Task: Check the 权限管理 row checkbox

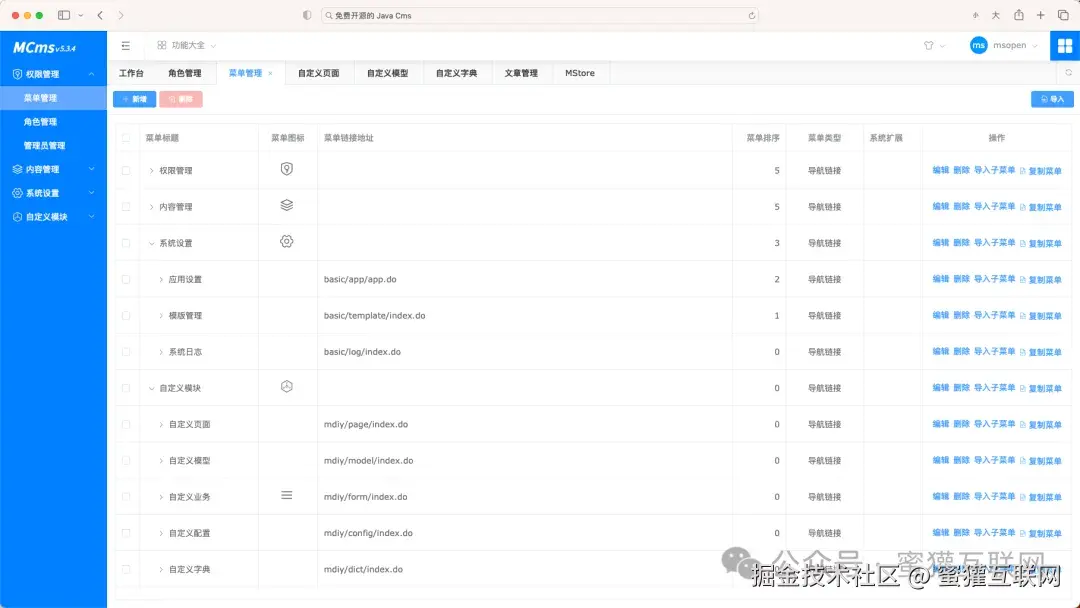Action: point(126,170)
